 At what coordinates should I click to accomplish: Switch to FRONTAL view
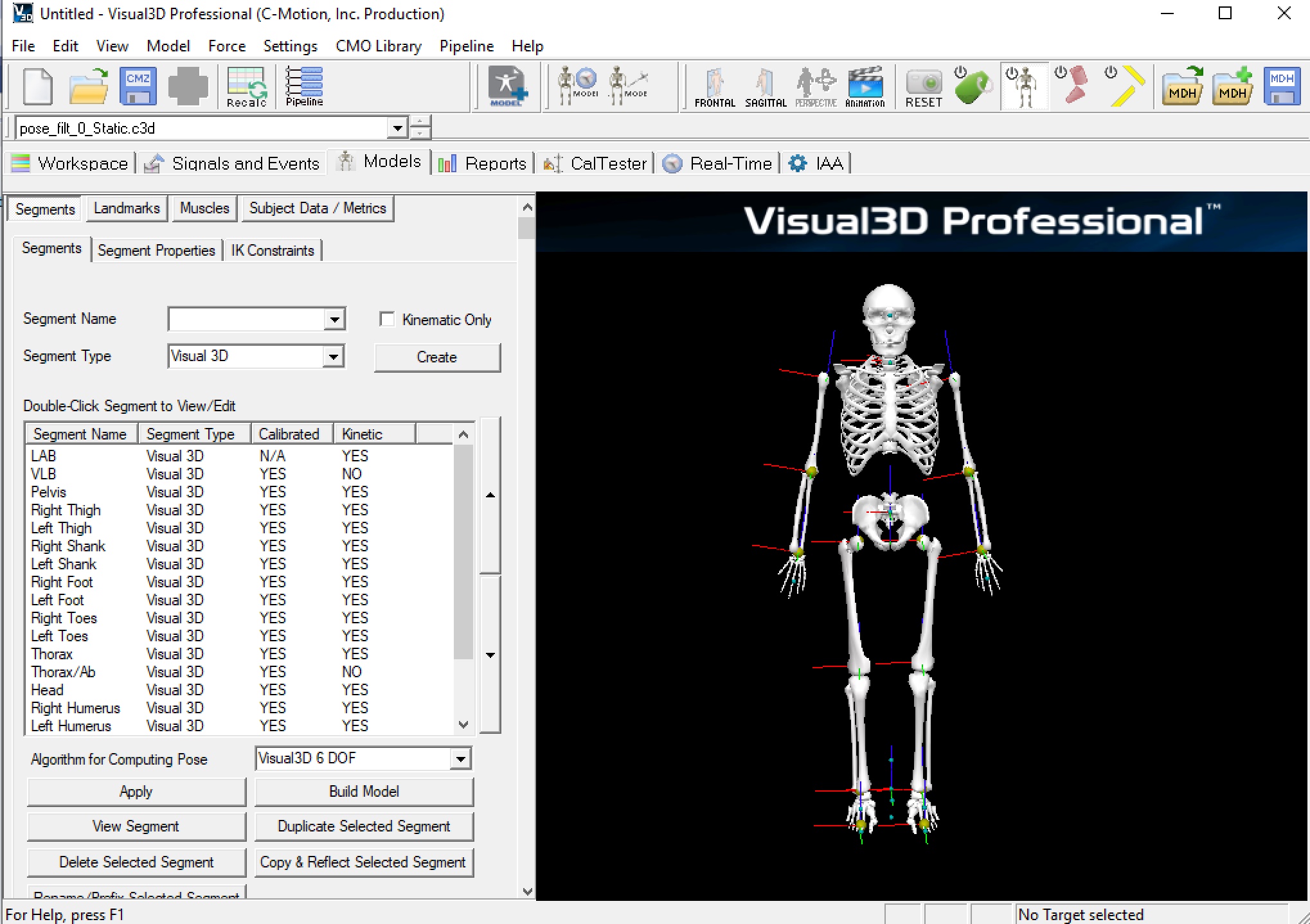coord(715,87)
